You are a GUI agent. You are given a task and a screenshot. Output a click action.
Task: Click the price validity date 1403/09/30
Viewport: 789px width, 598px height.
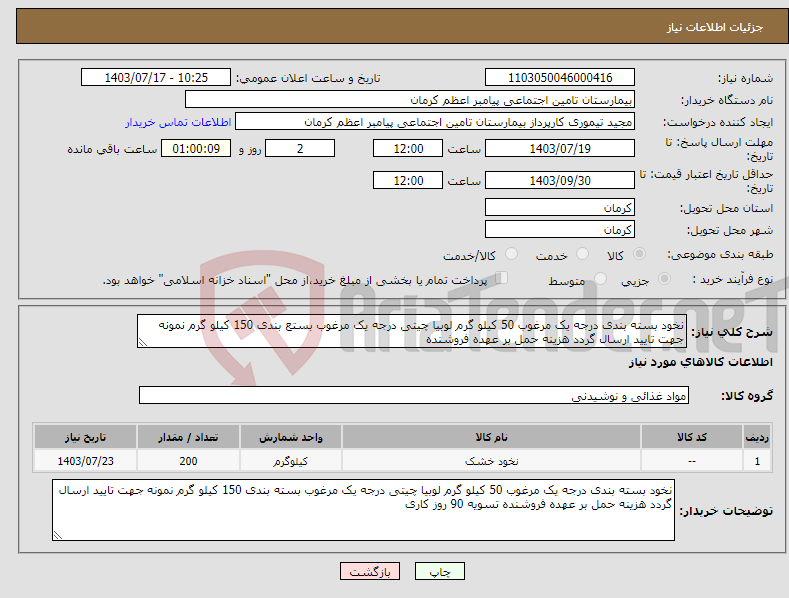coord(560,180)
